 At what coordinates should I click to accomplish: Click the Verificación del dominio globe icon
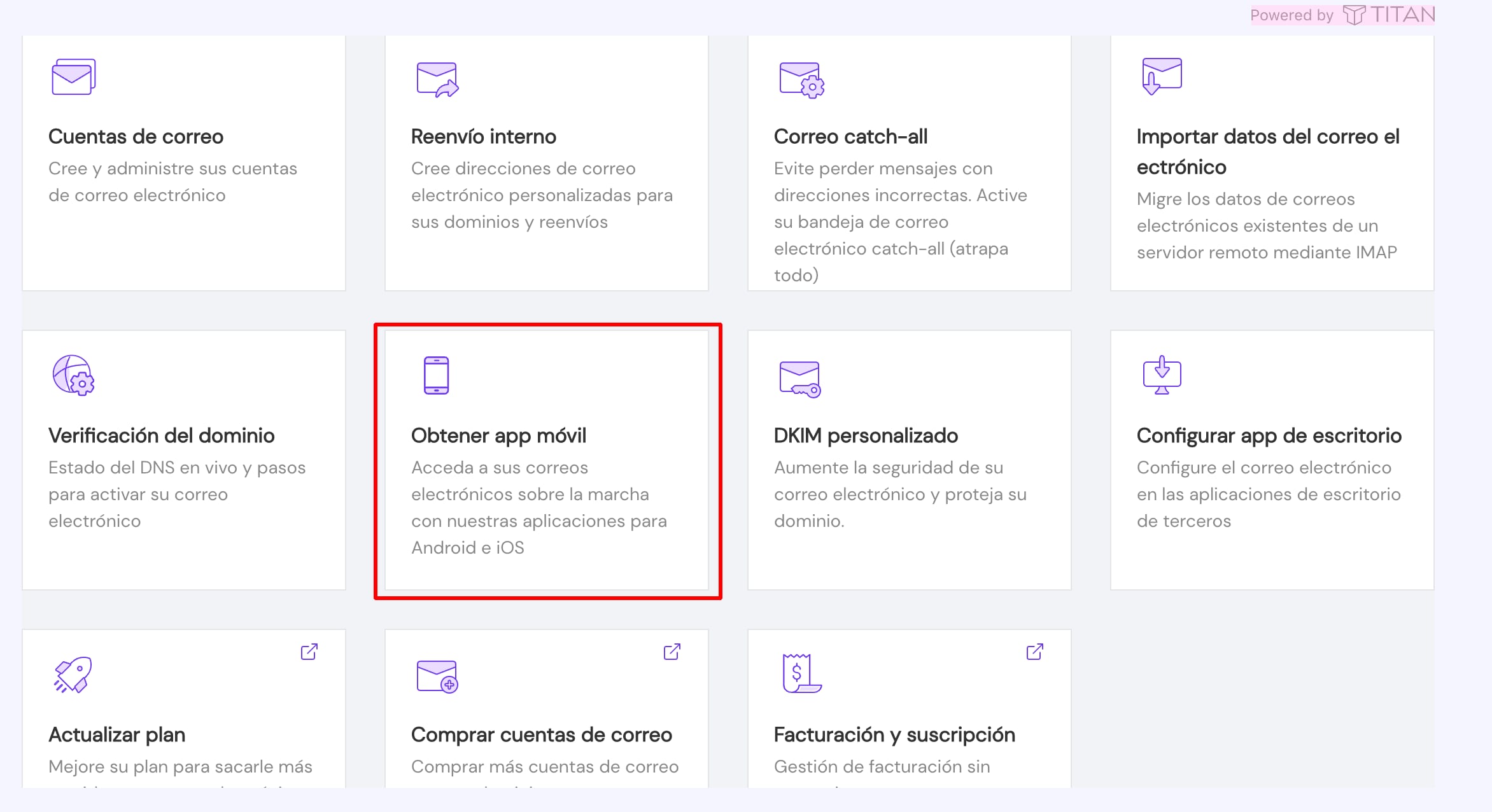coord(73,375)
